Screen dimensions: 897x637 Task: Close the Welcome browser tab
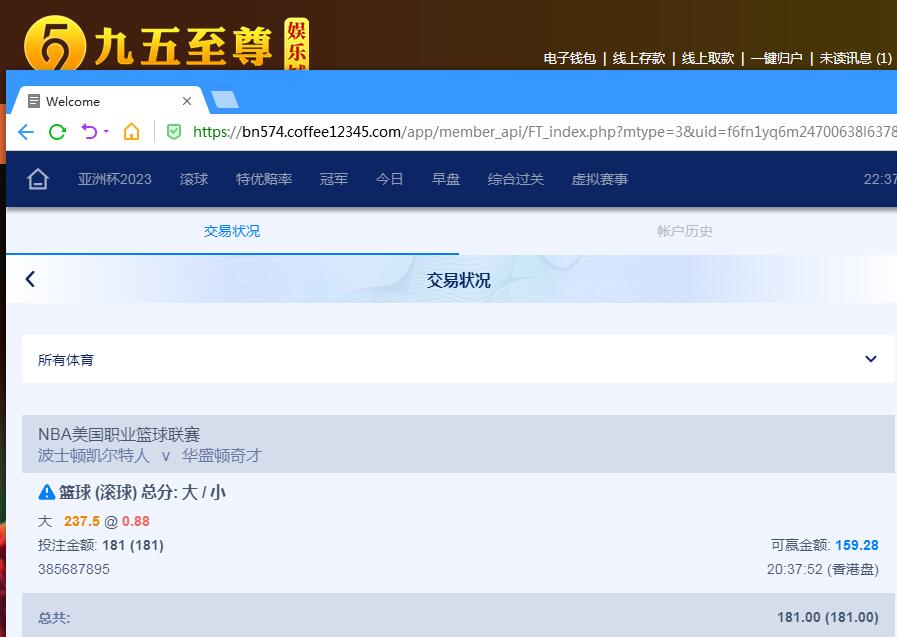pos(187,101)
